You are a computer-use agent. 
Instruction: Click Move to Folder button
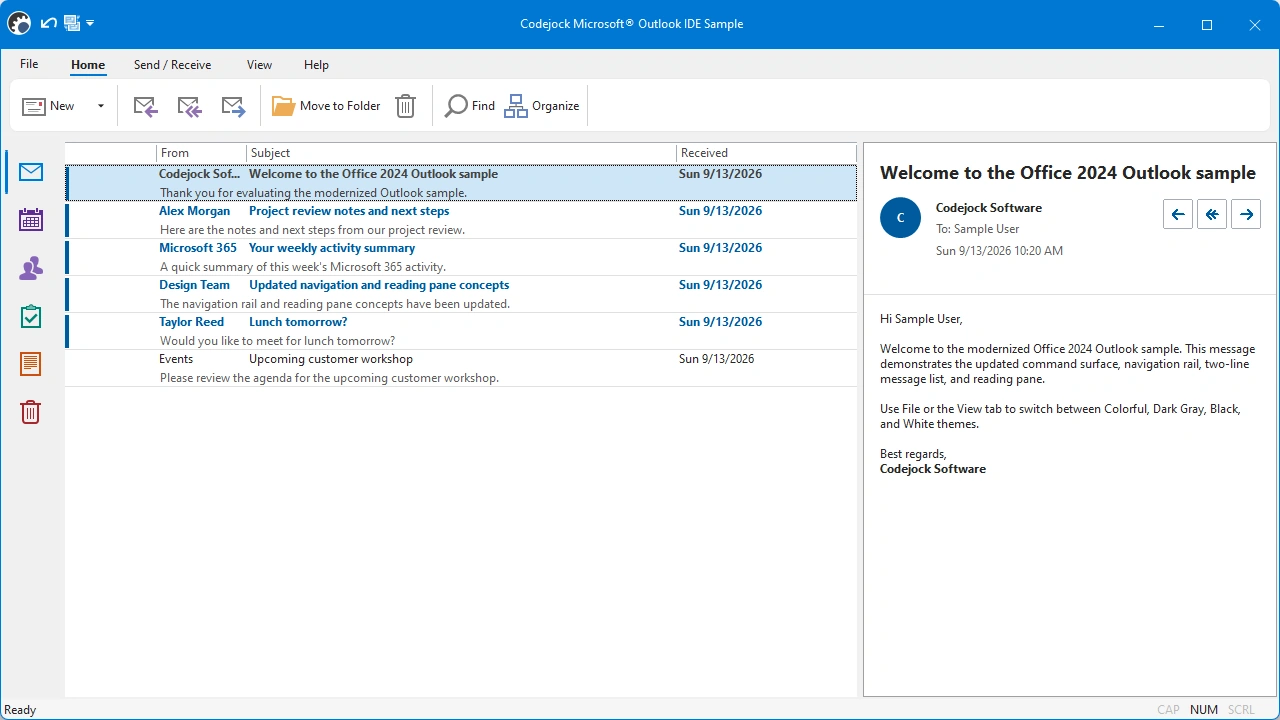coord(326,106)
